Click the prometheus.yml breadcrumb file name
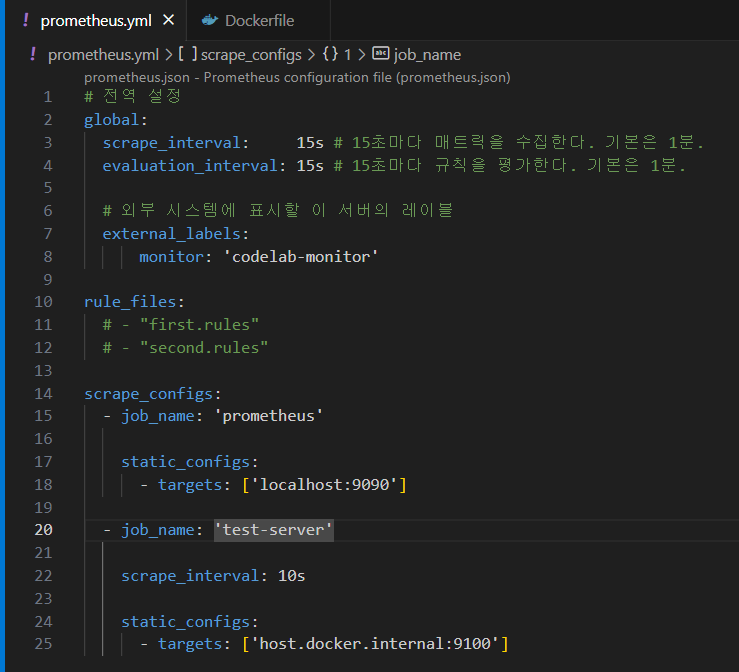The height and width of the screenshot is (672, 739). click(103, 54)
